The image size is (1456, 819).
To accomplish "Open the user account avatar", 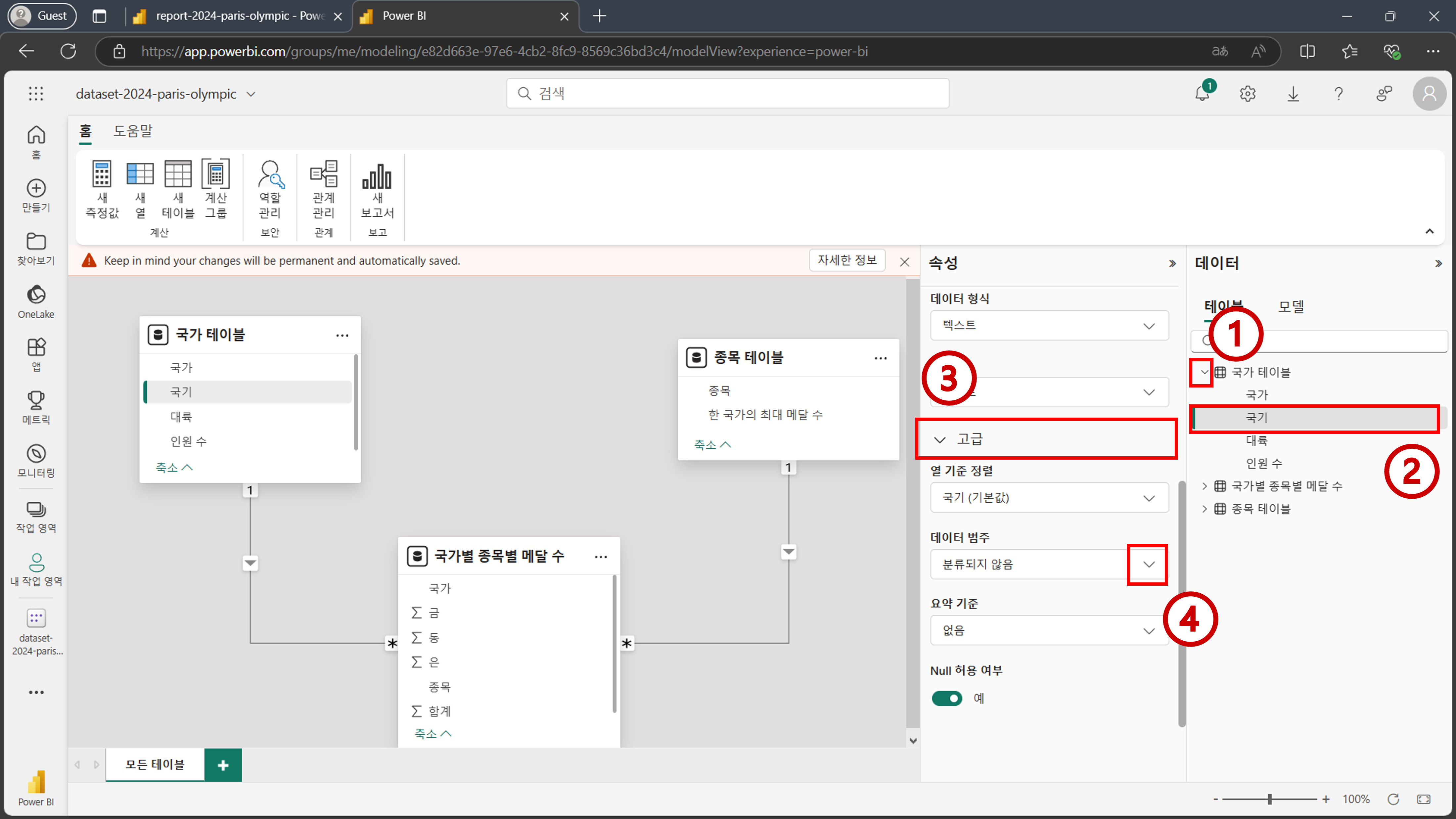I will (1430, 93).
